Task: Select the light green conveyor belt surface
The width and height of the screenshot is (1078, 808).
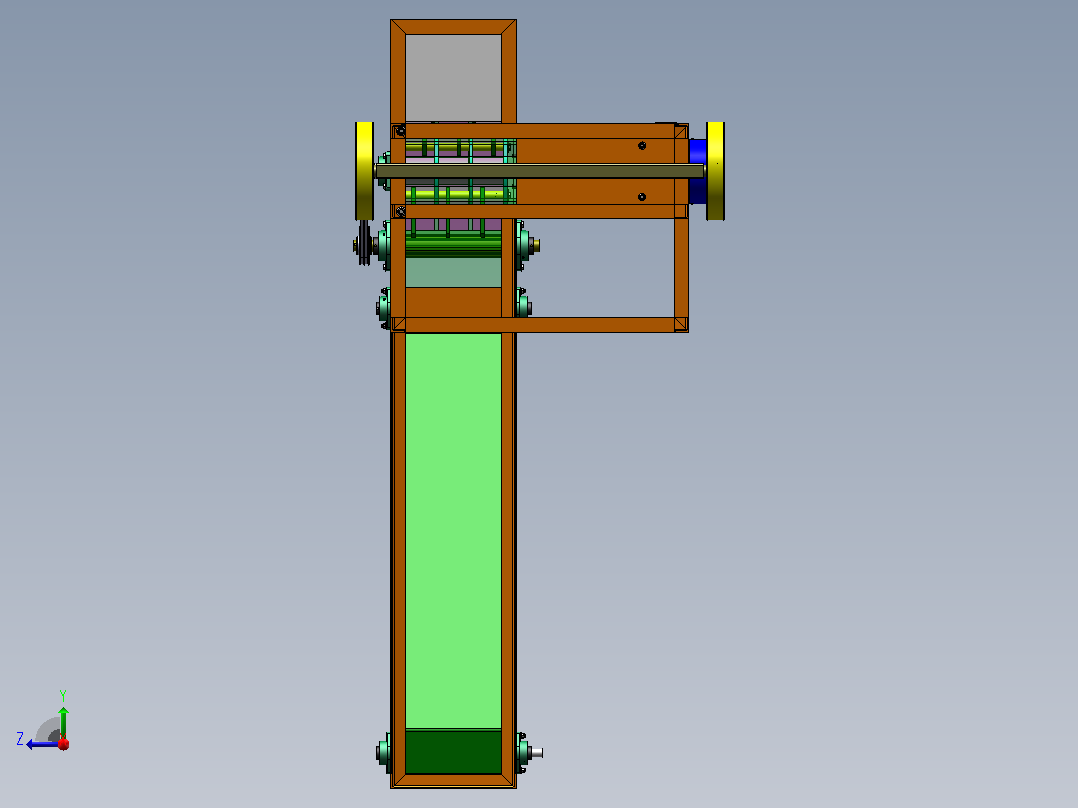Action: pyautogui.click(x=453, y=531)
